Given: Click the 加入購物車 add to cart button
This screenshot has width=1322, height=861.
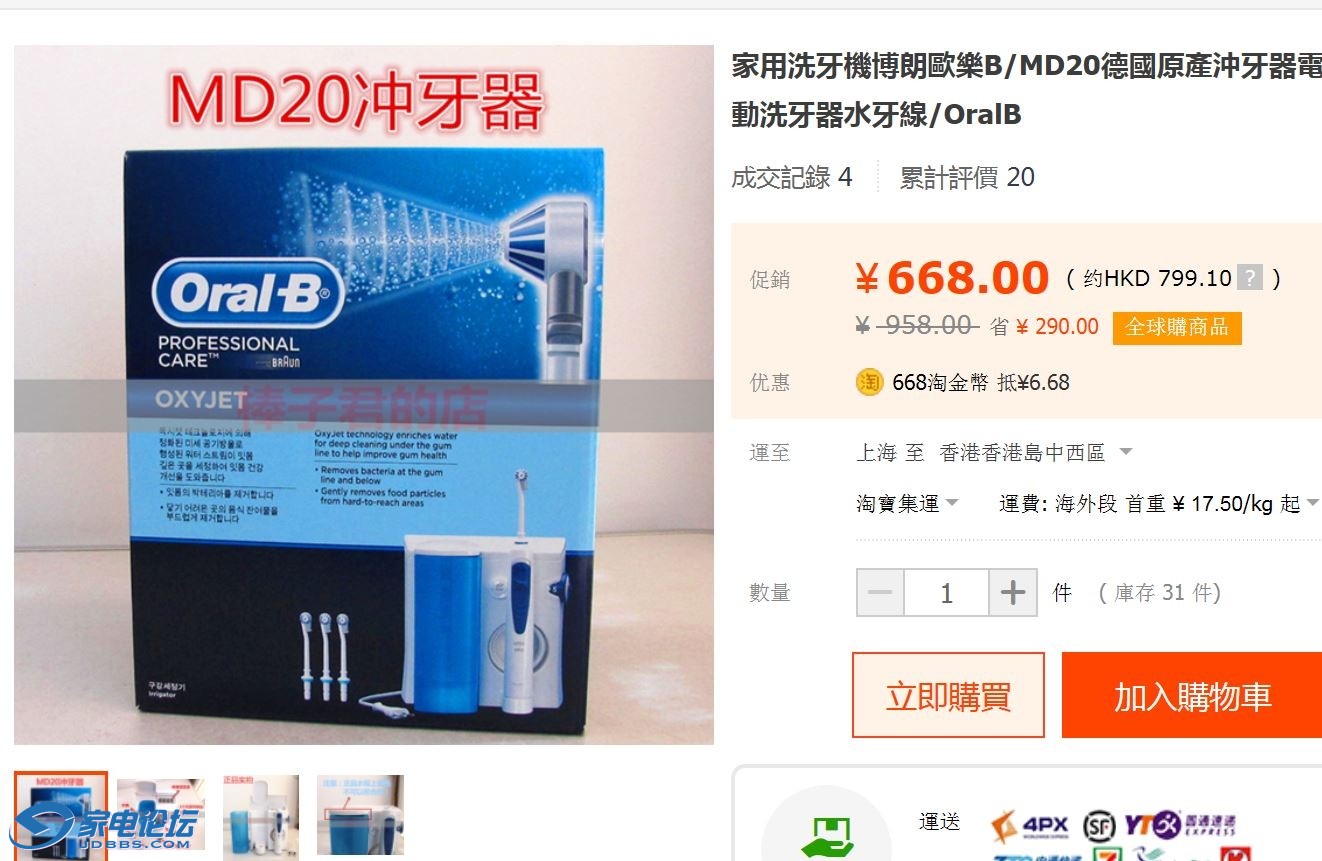Looking at the screenshot, I should [x=1192, y=695].
